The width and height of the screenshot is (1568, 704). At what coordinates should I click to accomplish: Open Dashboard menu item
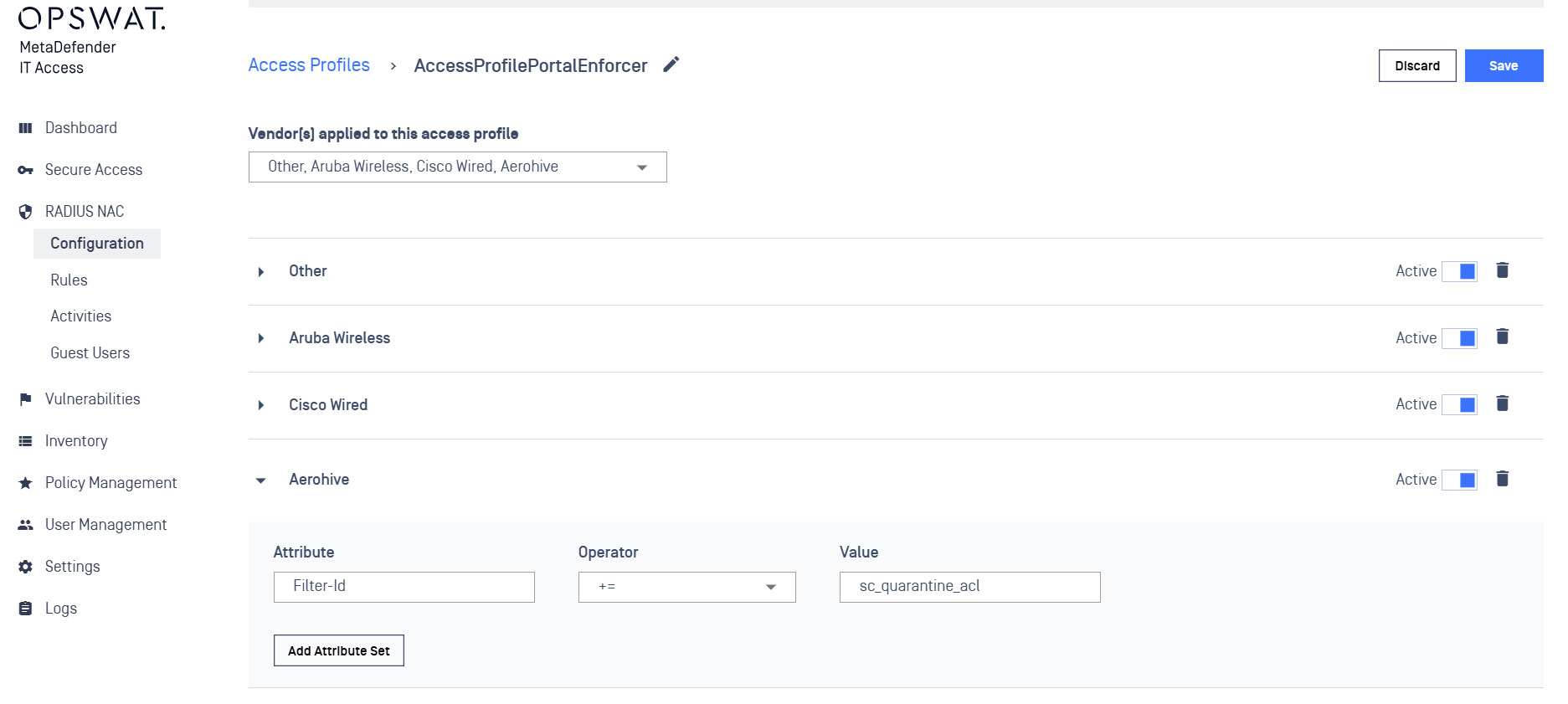pyautogui.click(x=81, y=128)
